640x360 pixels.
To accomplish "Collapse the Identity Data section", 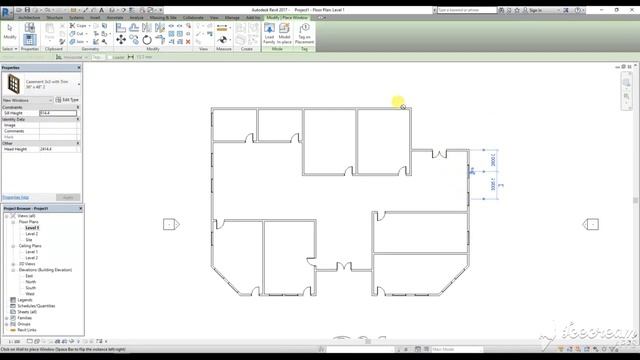I will click(78, 119).
